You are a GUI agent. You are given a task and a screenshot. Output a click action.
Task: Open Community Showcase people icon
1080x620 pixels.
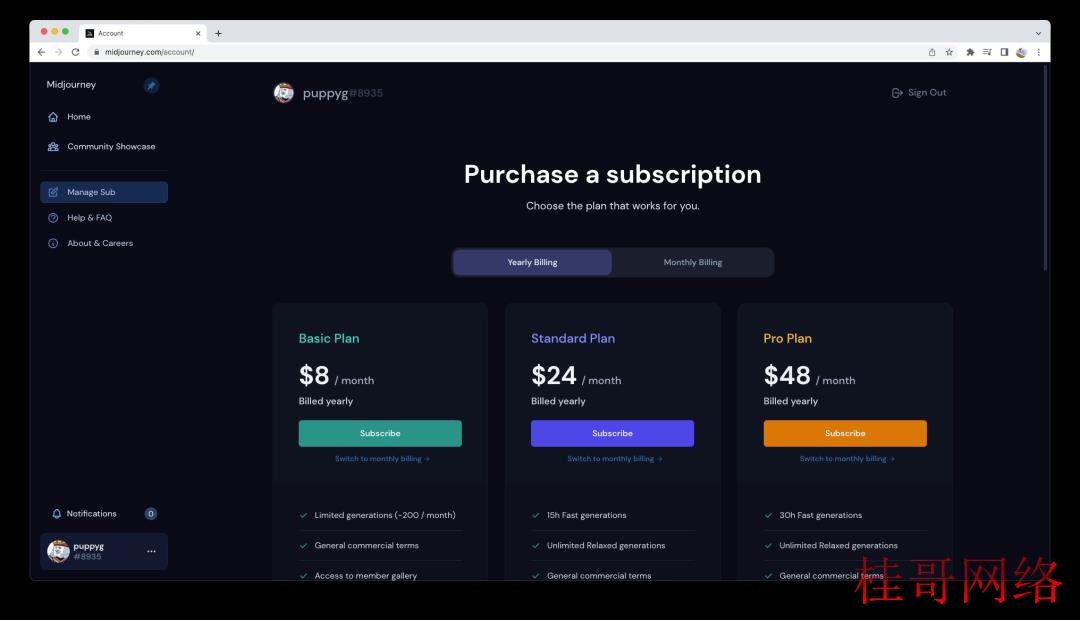coord(53,147)
